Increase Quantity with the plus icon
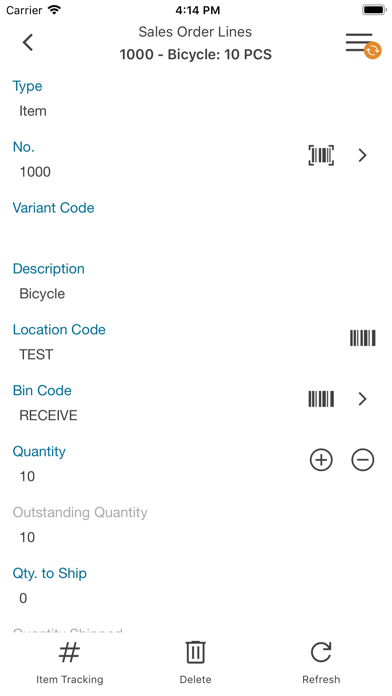This screenshot has width=392, height=696. [x=321, y=459]
